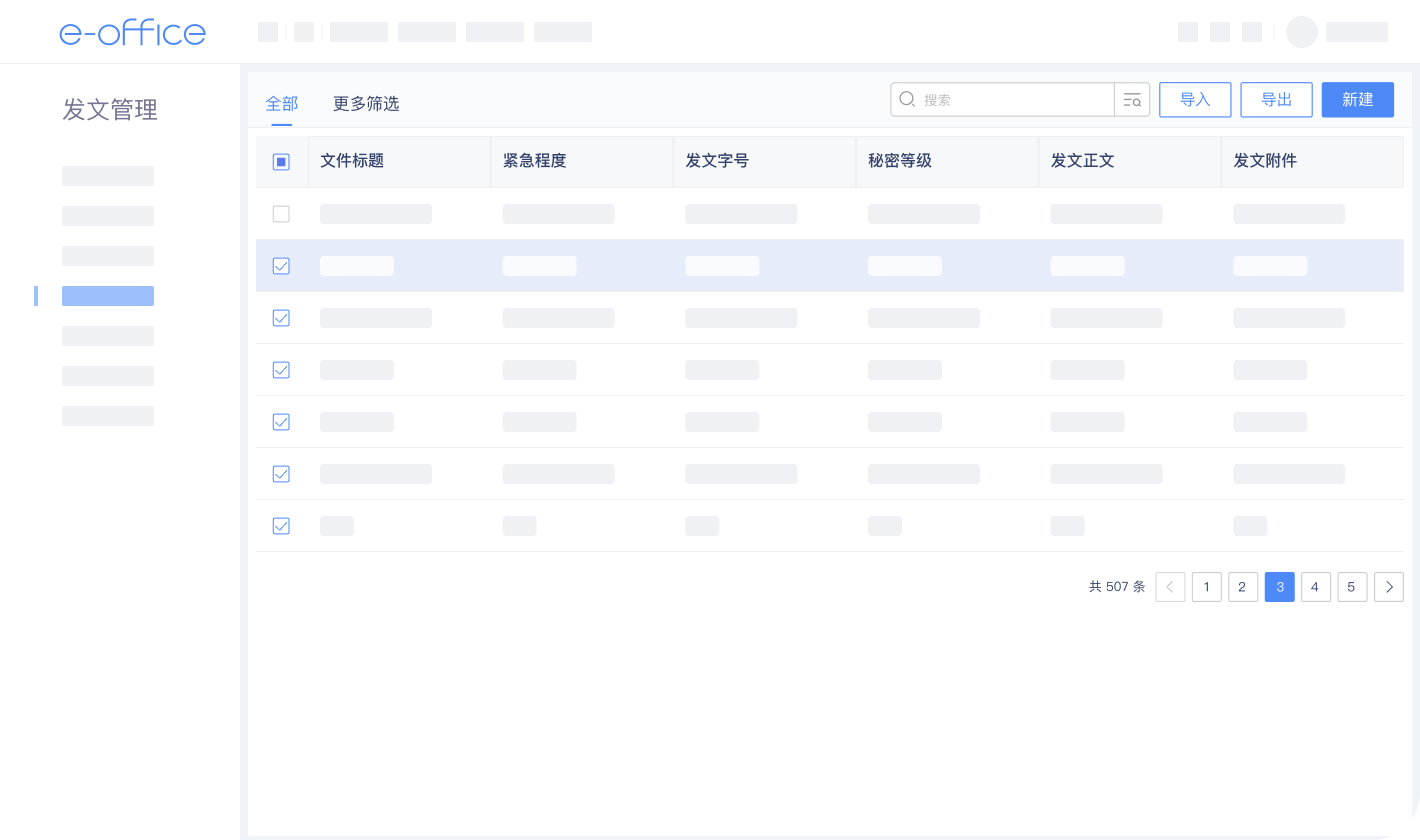Uncheck the fifth table row checkbox

281,422
